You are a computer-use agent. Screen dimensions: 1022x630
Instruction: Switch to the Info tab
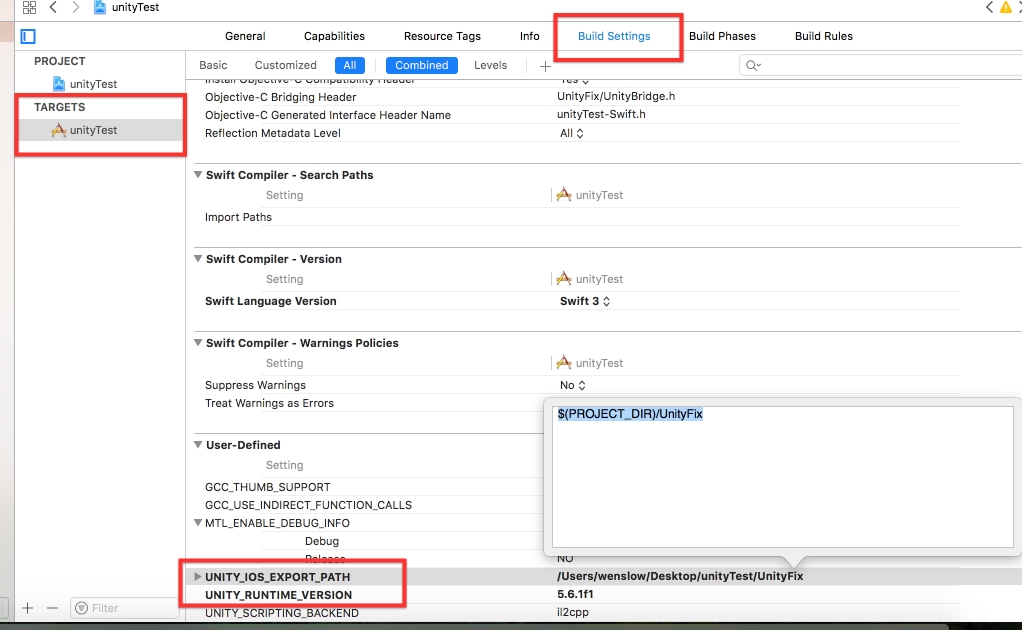530,36
